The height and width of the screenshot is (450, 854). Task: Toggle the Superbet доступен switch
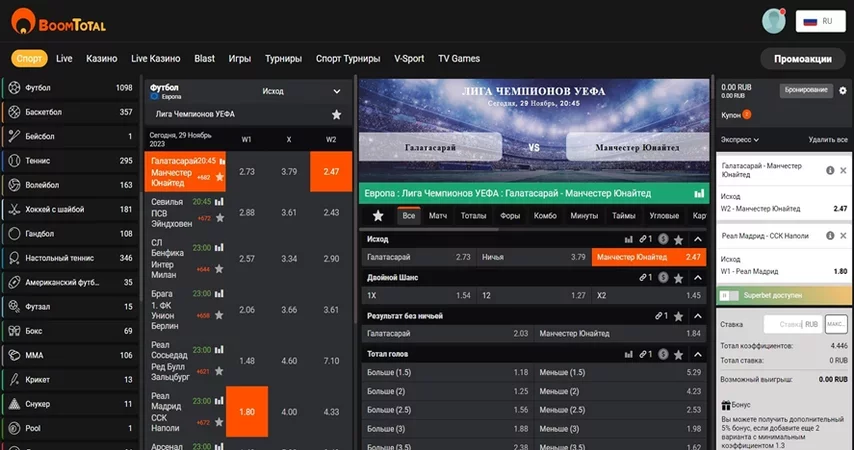pos(729,295)
